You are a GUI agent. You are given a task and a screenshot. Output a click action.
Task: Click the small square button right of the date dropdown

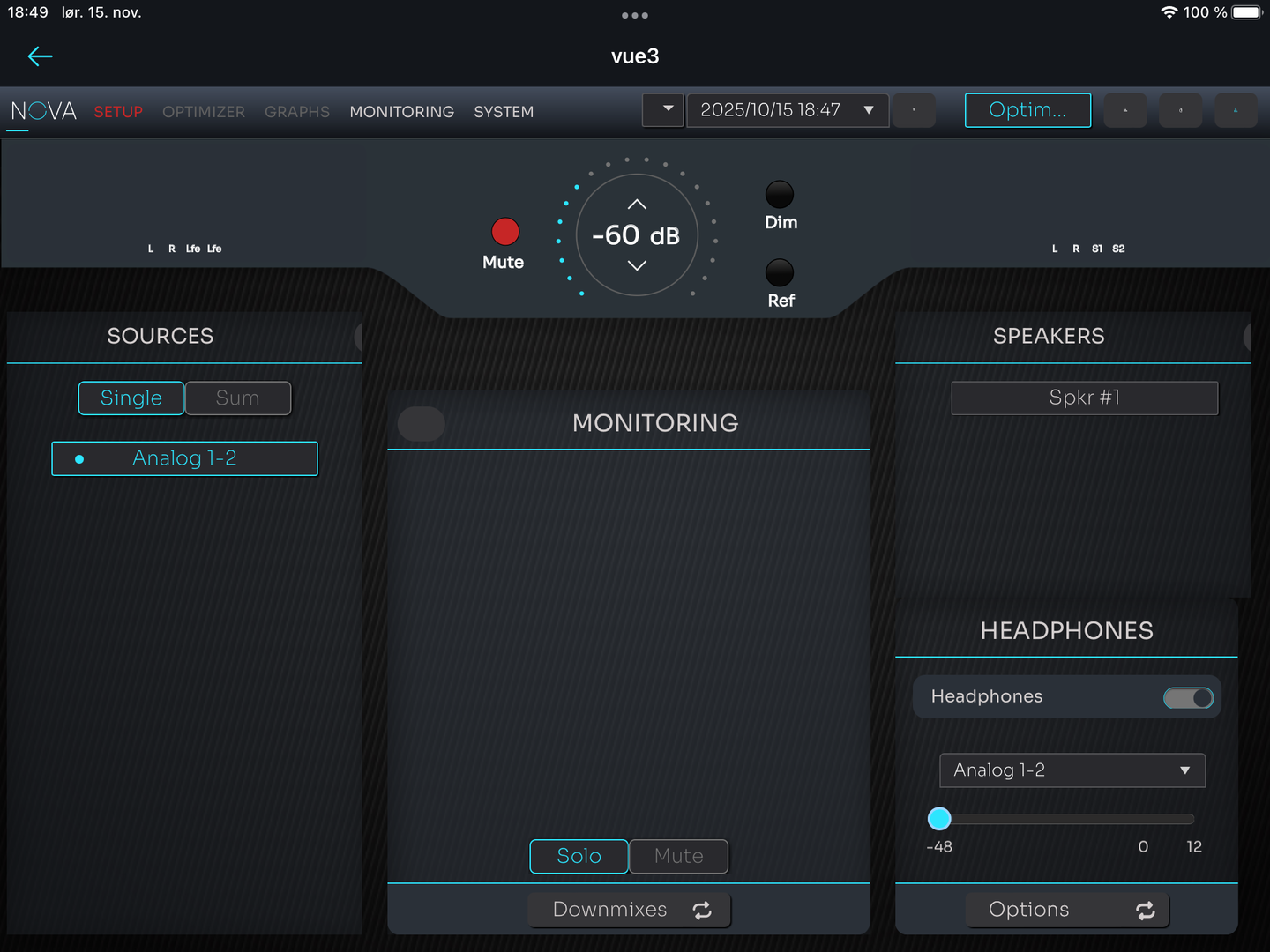pyautogui.click(x=914, y=110)
